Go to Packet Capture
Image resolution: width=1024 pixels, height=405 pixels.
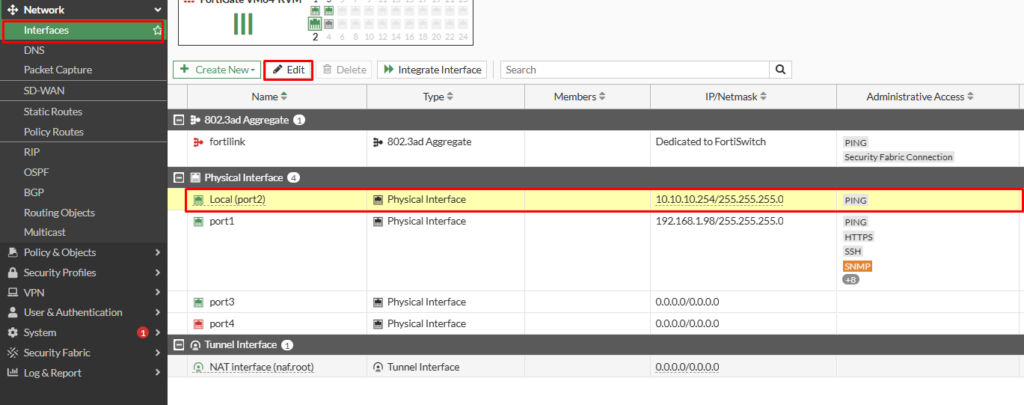tap(57, 70)
